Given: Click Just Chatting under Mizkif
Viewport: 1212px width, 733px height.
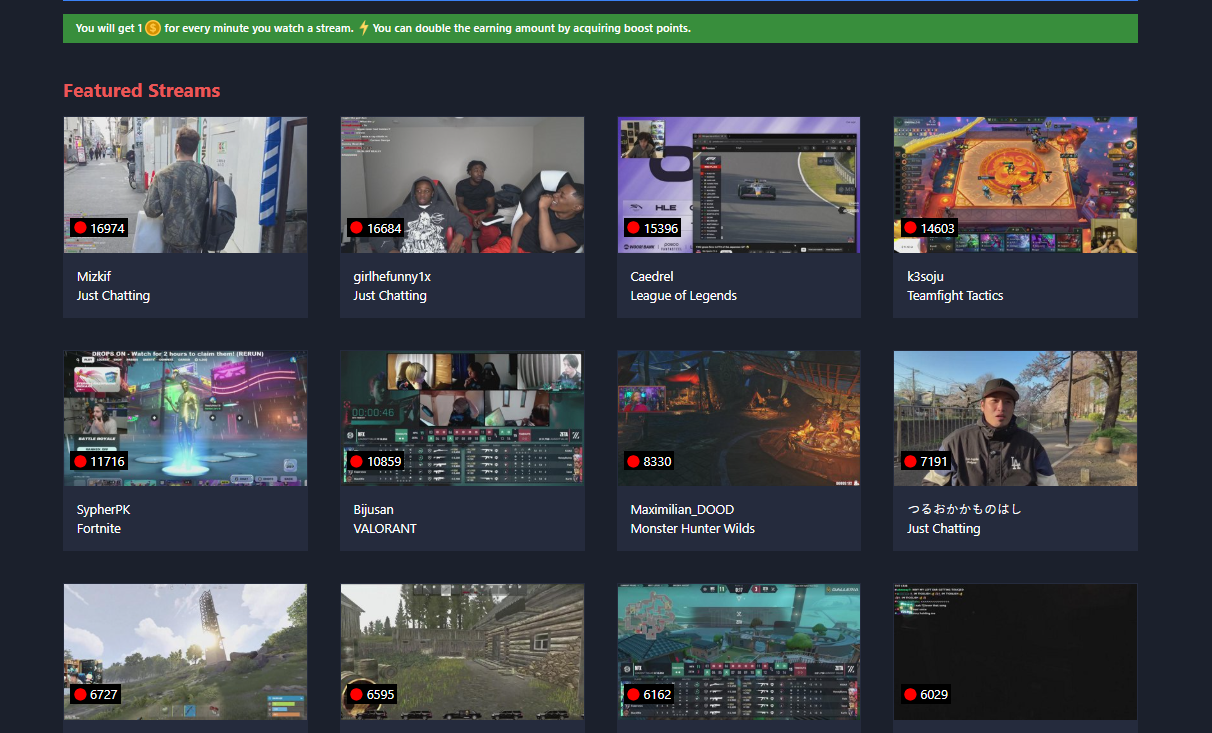Looking at the screenshot, I should click(x=113, y=295).
